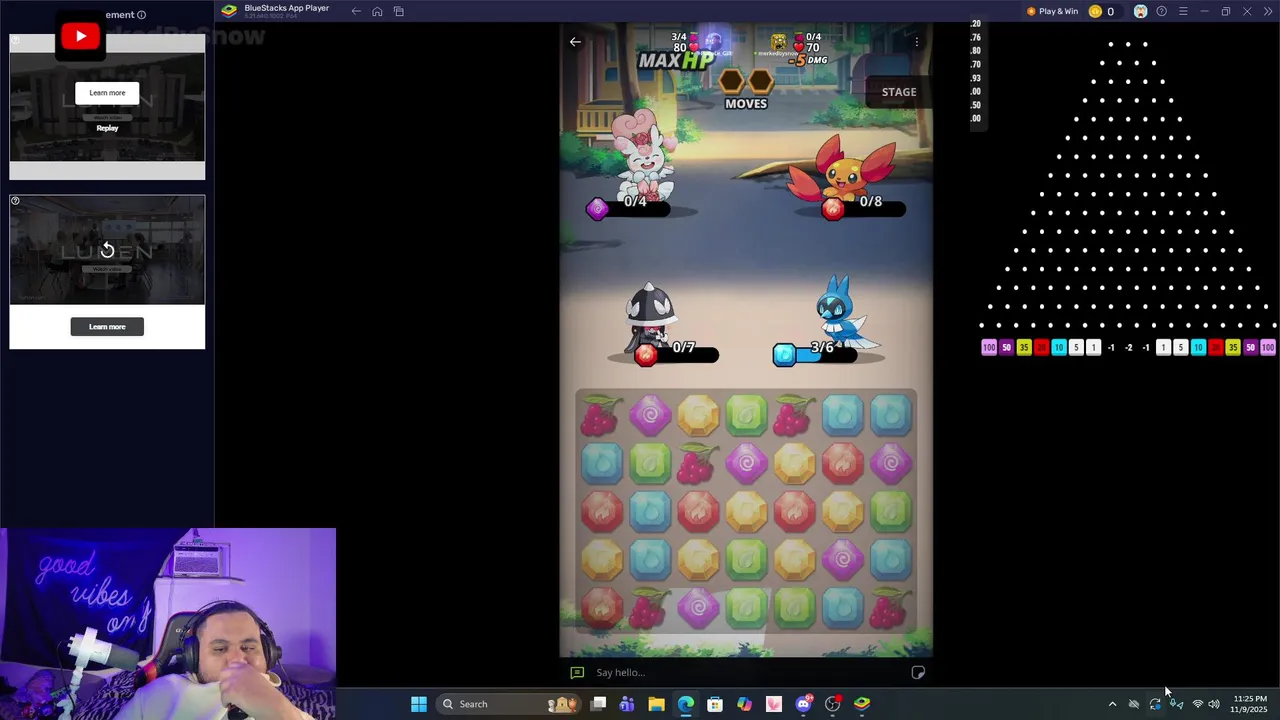Open File Explorer from taskbar

click(656, 704)
